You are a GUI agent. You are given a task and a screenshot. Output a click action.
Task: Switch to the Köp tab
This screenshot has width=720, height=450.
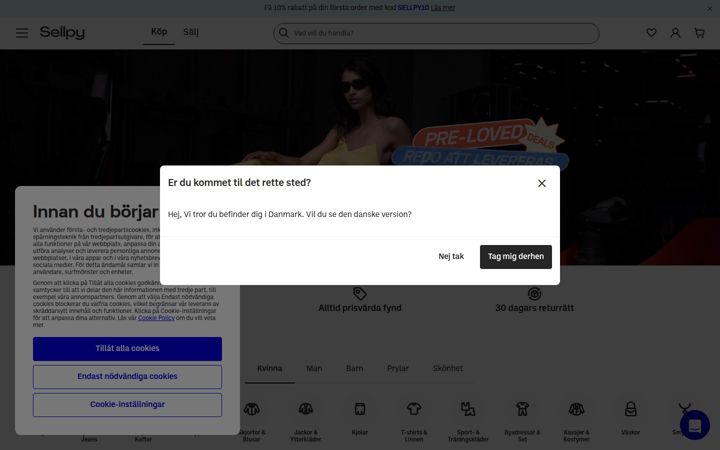pos(159,32)
